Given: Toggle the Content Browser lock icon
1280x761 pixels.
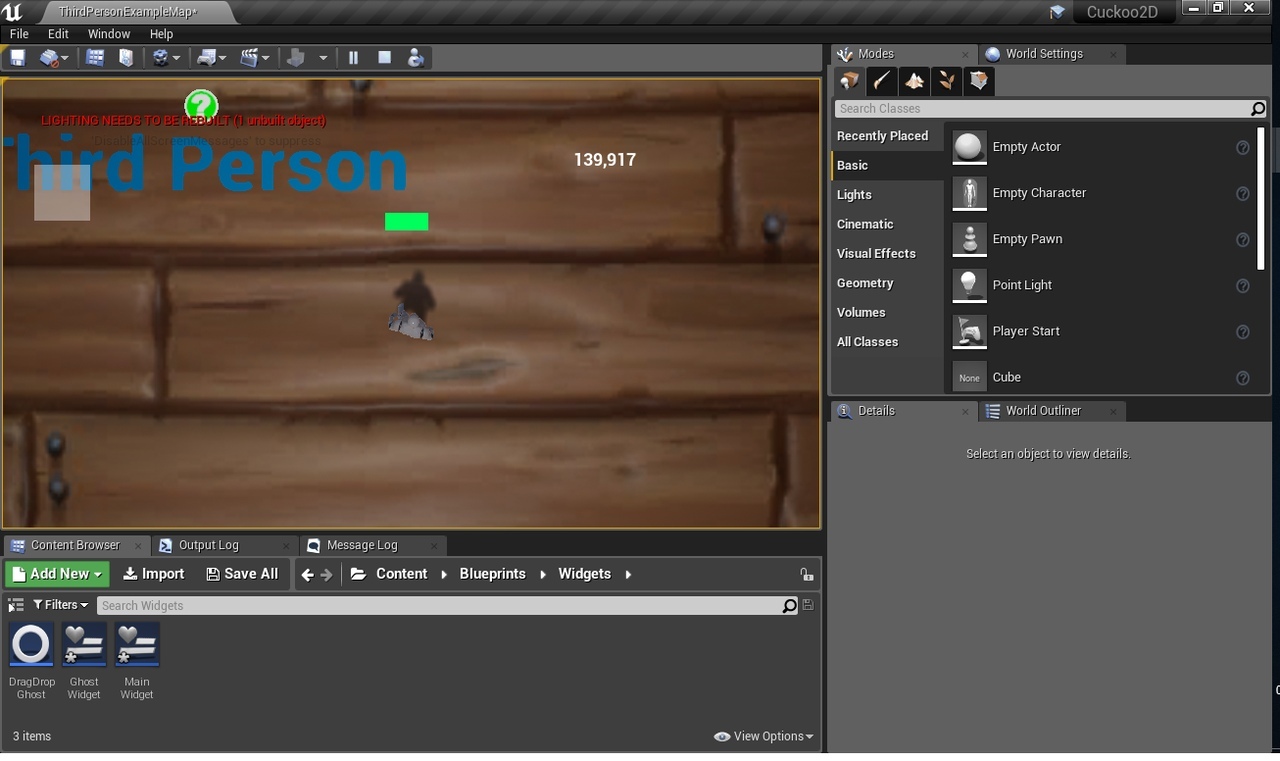Looking at the screenshot, I should click(x=806, y=574).
